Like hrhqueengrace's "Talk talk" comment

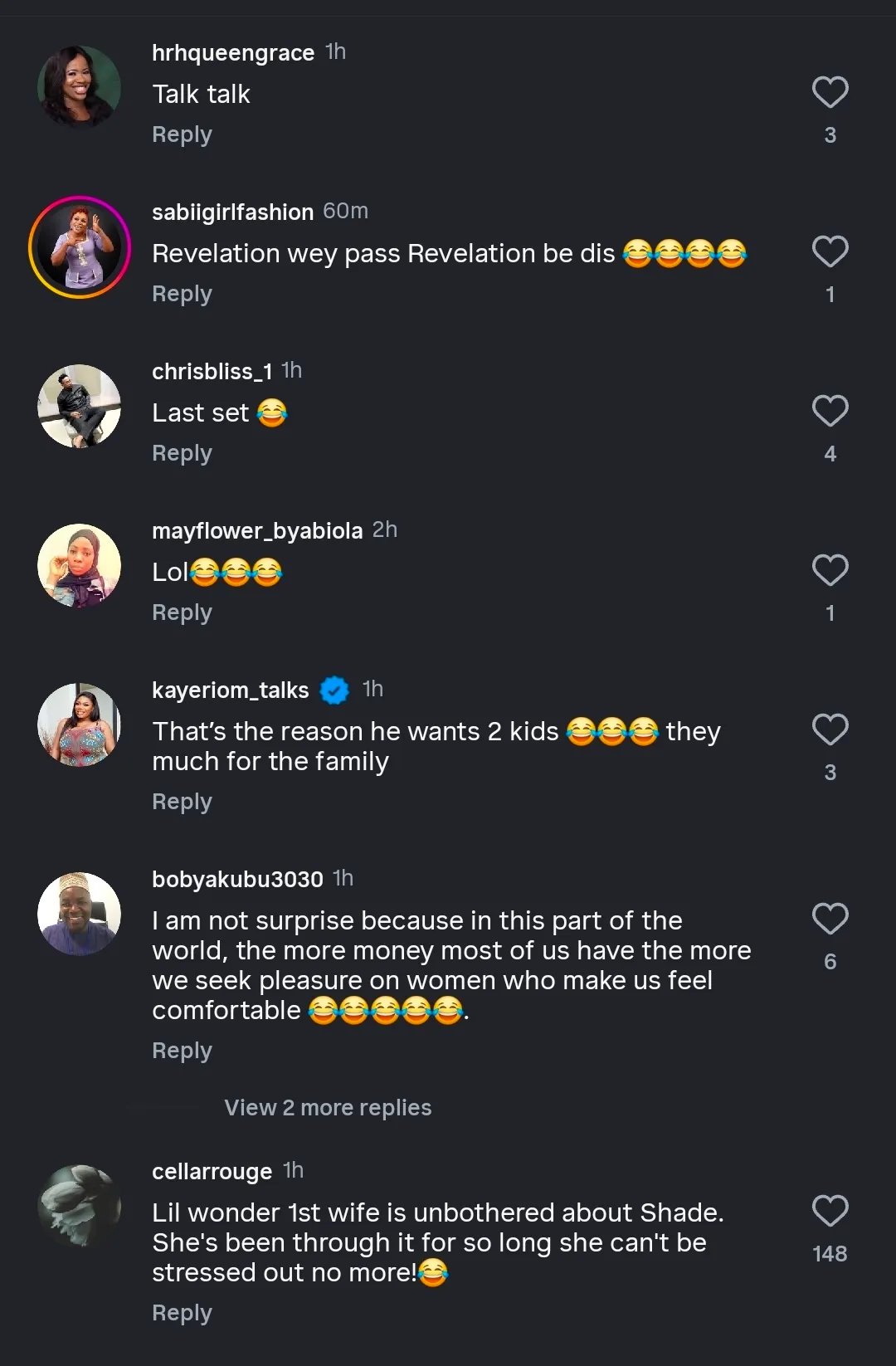(x=830, y=92)
